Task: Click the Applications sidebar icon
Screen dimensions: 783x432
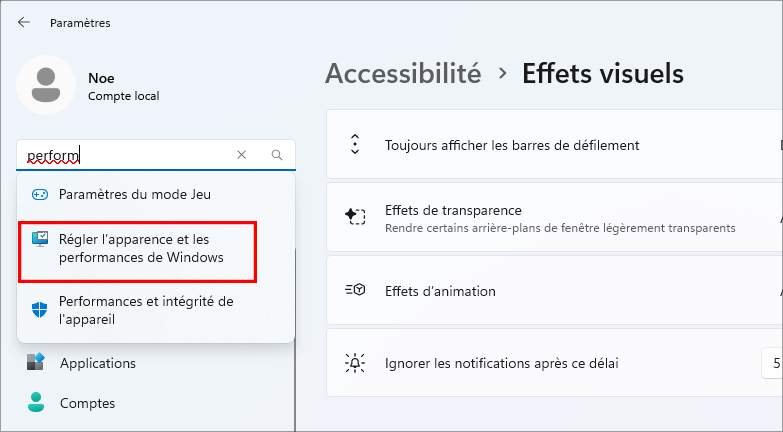Action: tap(37, 363)
